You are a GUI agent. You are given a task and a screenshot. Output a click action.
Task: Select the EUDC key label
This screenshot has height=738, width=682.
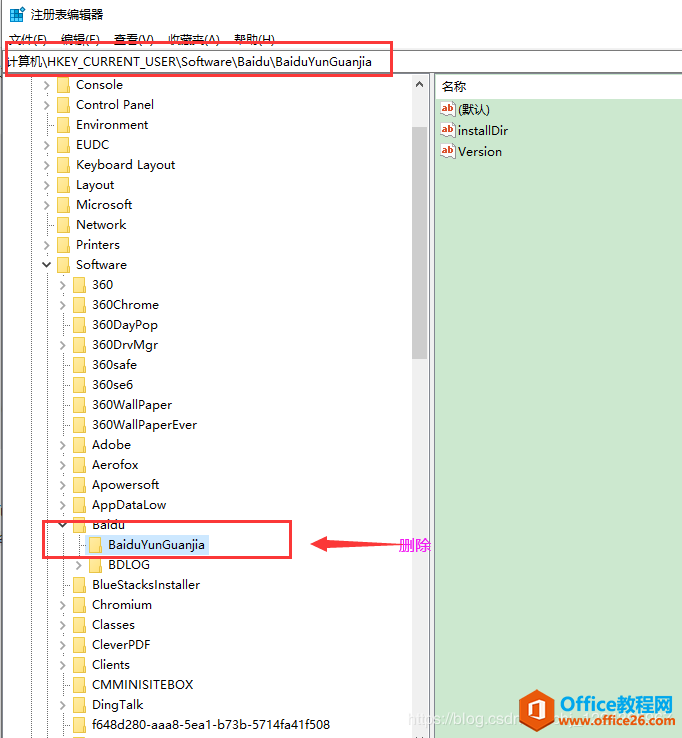(93, 145)
